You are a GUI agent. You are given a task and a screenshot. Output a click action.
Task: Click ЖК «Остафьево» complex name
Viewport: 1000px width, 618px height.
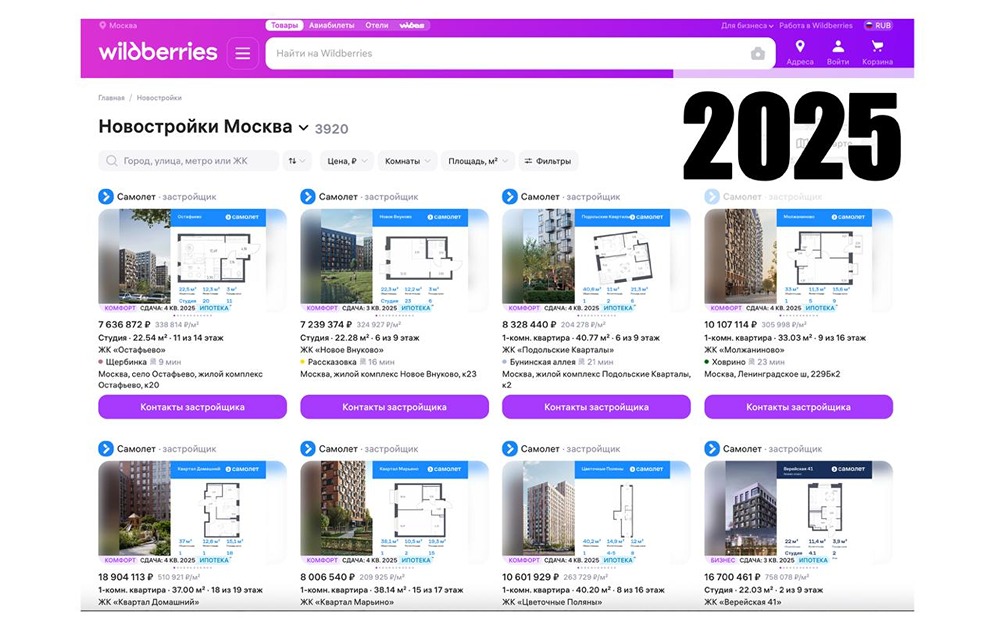click(132, 349)
